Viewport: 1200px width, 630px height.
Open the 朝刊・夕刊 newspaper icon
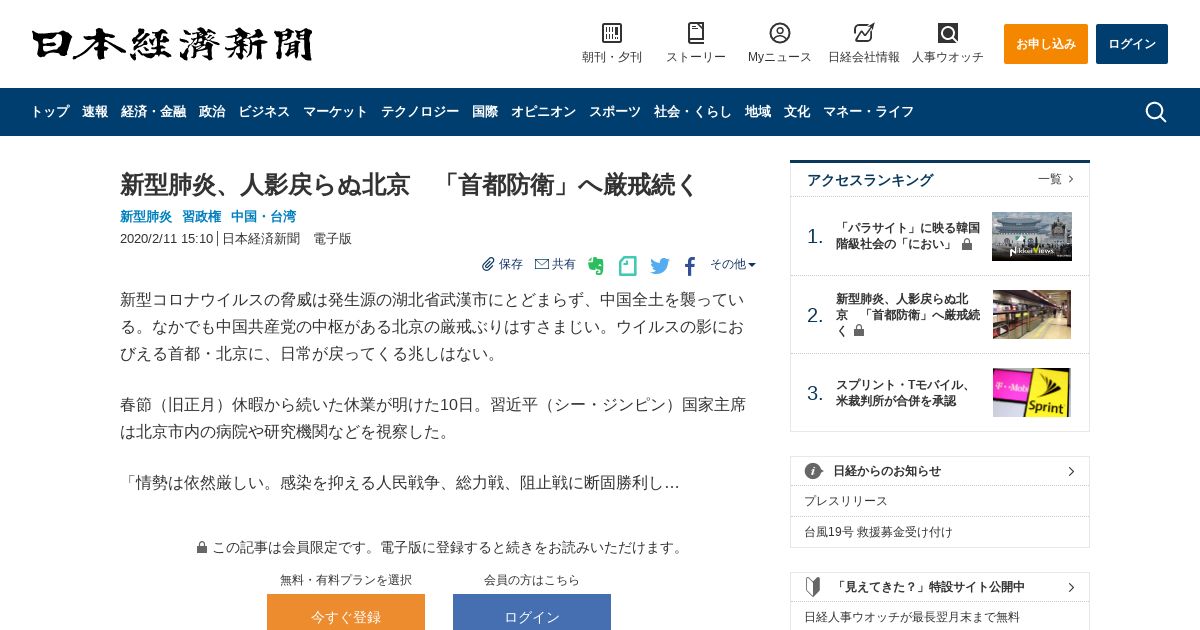tap(612, 33)
